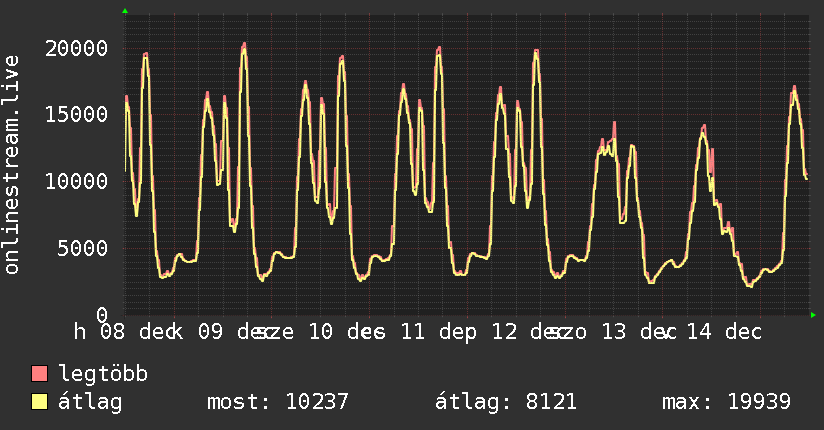Click the pink legtöbb legend swatch
The image size is (824, 430).
(x=39, y=373)
